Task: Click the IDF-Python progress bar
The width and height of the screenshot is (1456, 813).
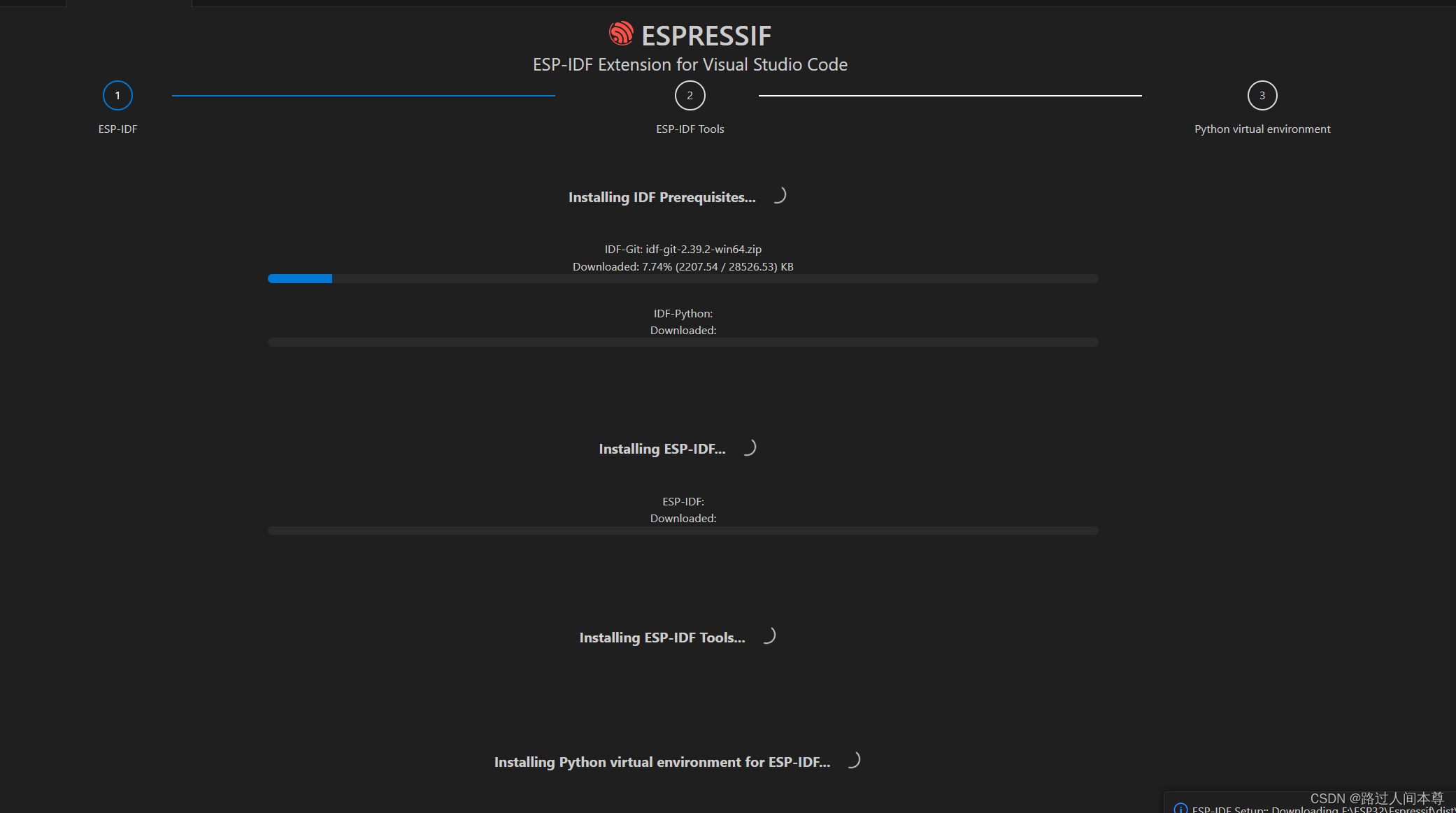Action: coord(683,342)
